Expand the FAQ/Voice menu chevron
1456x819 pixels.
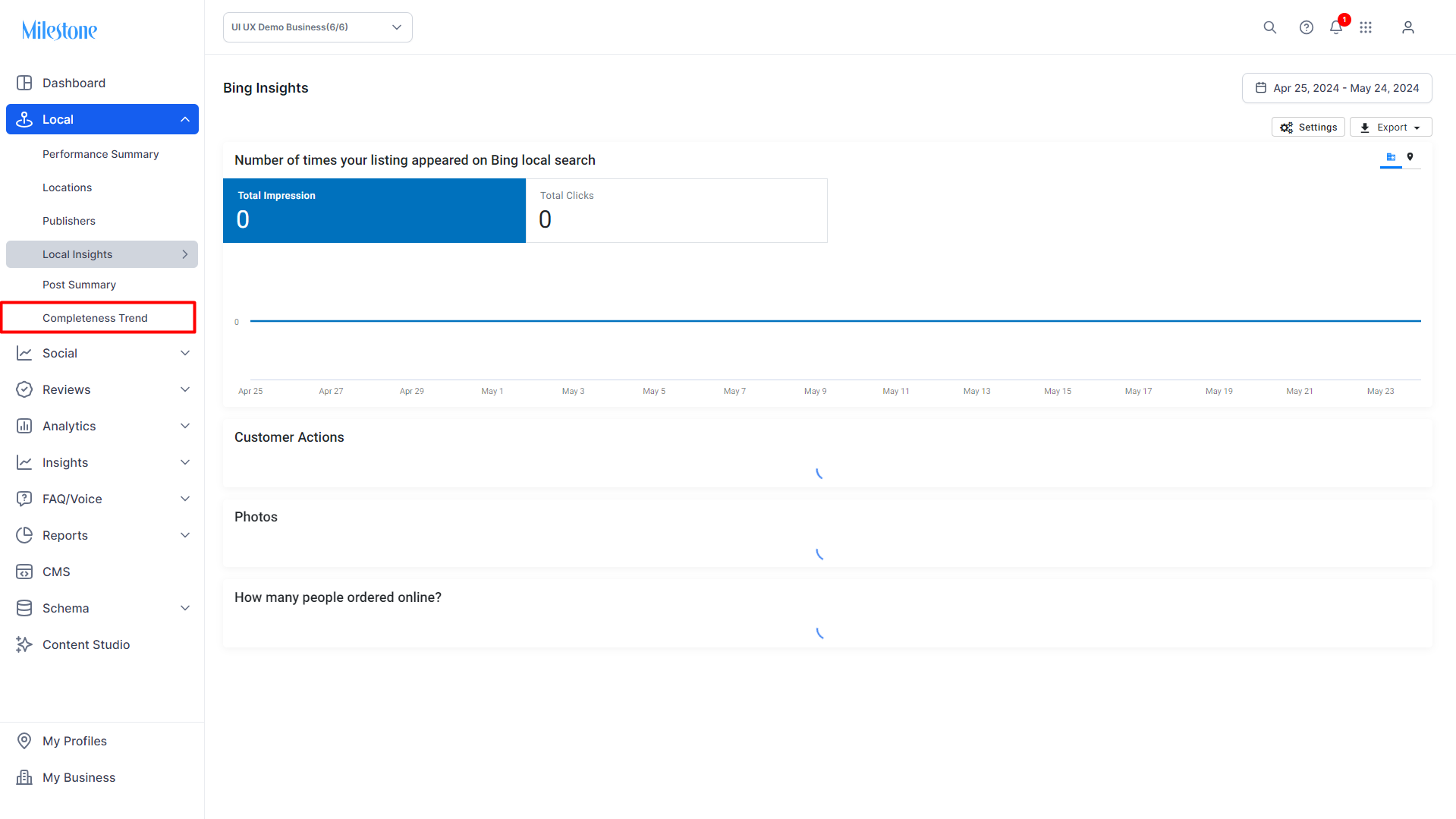coord(185,499)
